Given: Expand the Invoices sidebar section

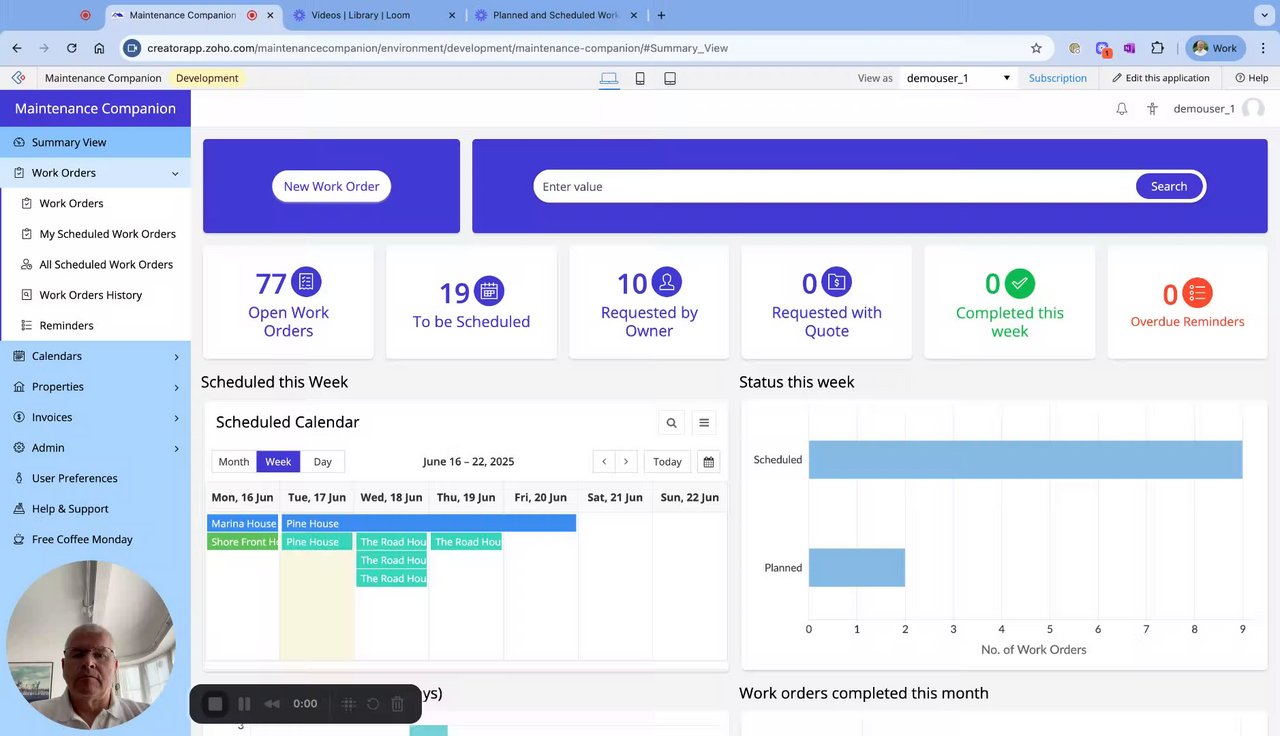Looking at the screenshot, I should click(176, 418).
